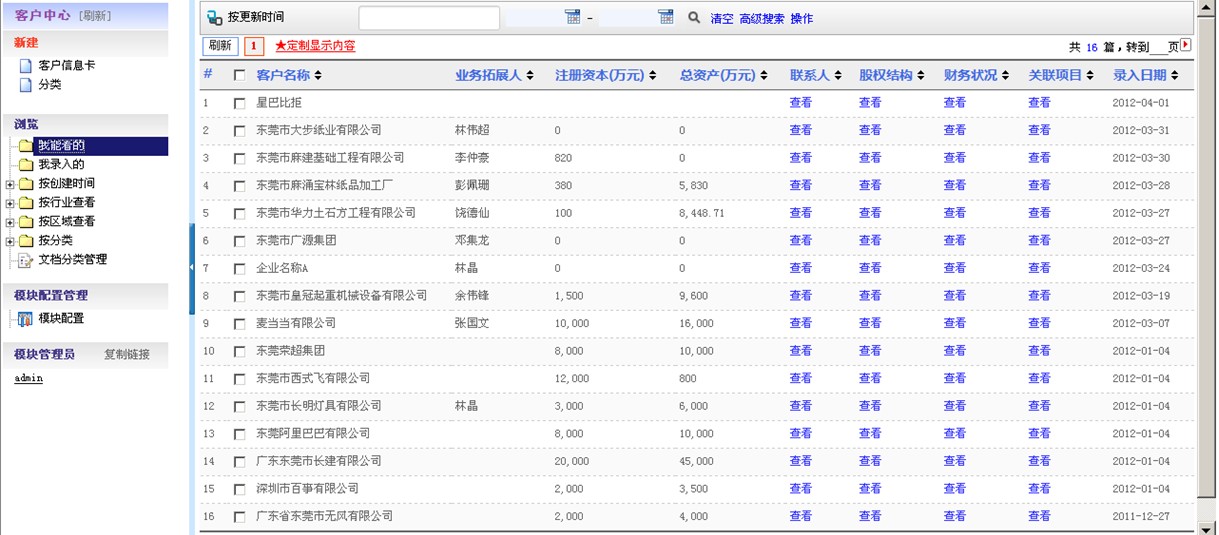Open 模块配置 under module management
The image size is (1219, 535).
coord(62,319)
